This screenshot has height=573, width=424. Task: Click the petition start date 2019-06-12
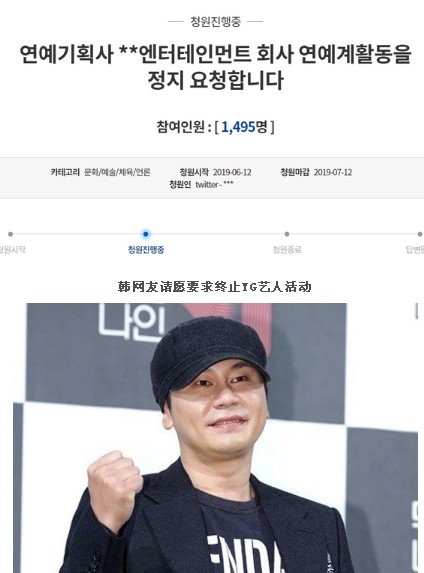232,172
